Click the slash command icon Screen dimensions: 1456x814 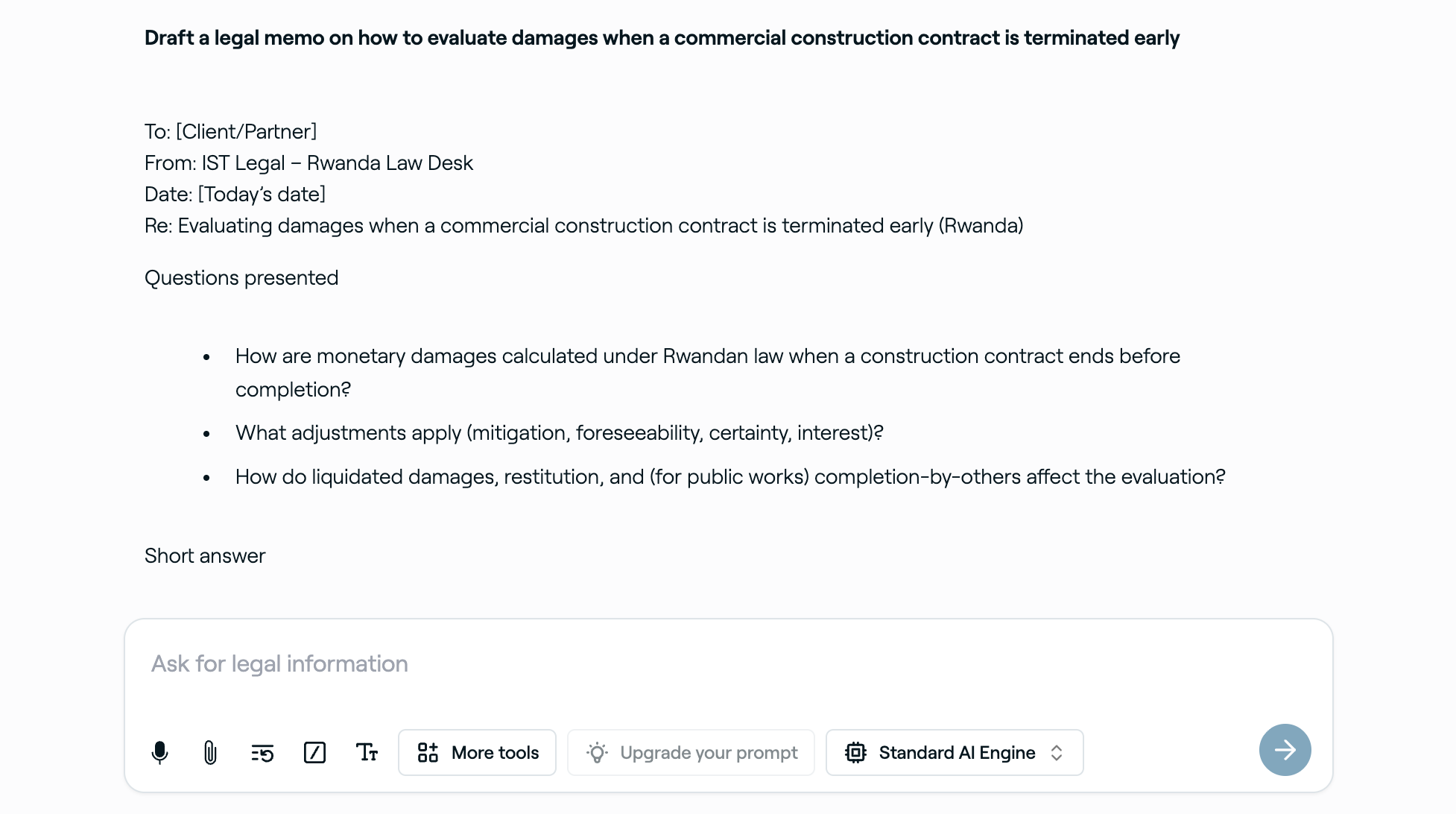point(314,753)
